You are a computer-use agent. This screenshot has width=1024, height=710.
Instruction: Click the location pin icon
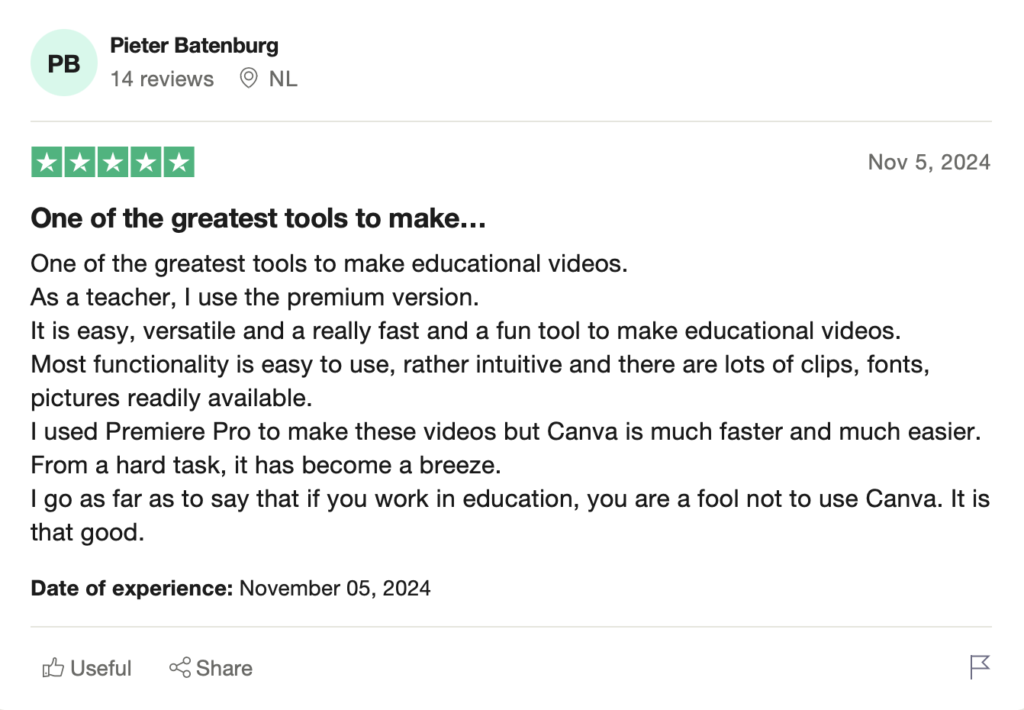tap(249, 78)
